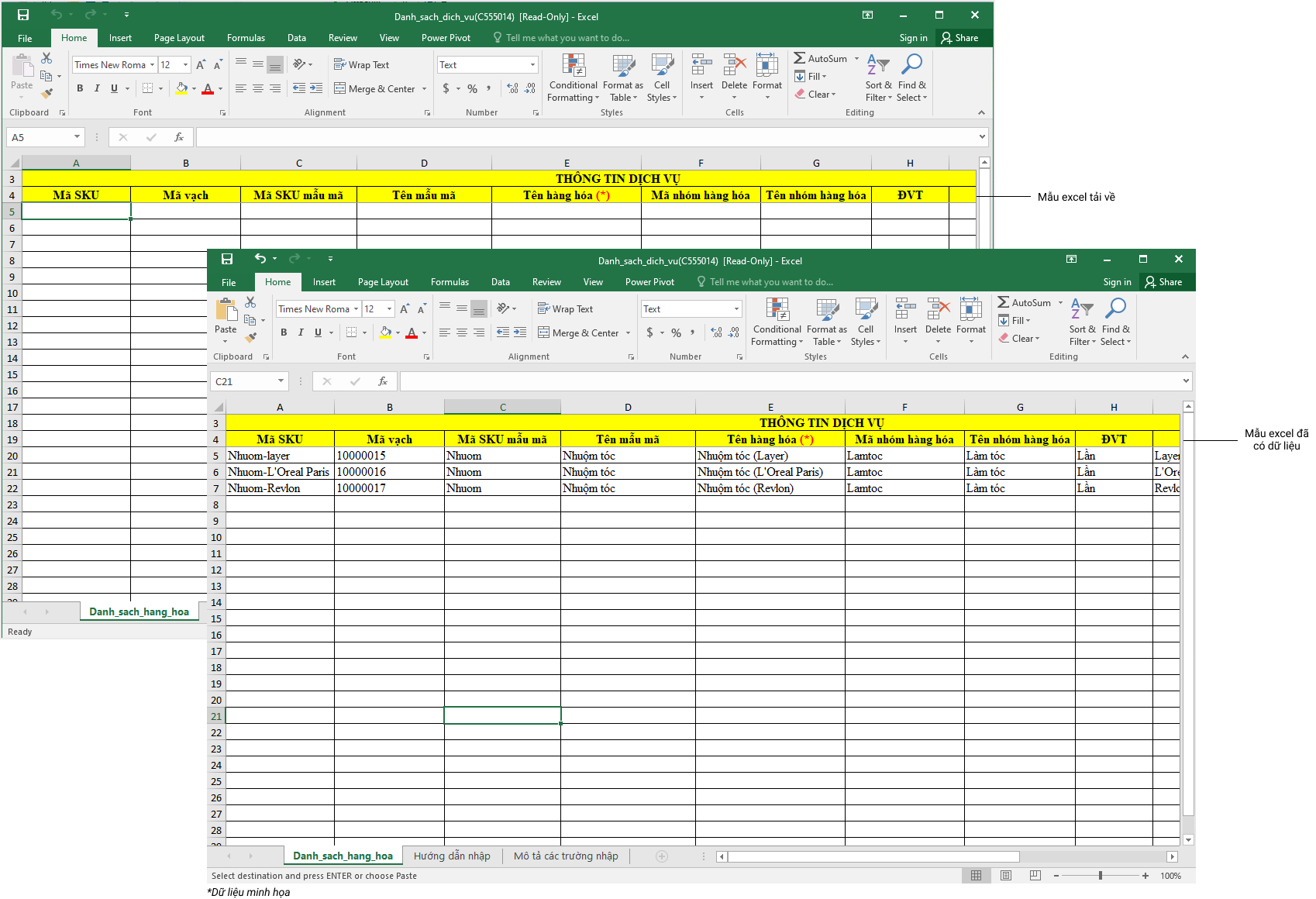Open the Find & Select menu in the front window

pyautogui.click(x=1115, y=322)
